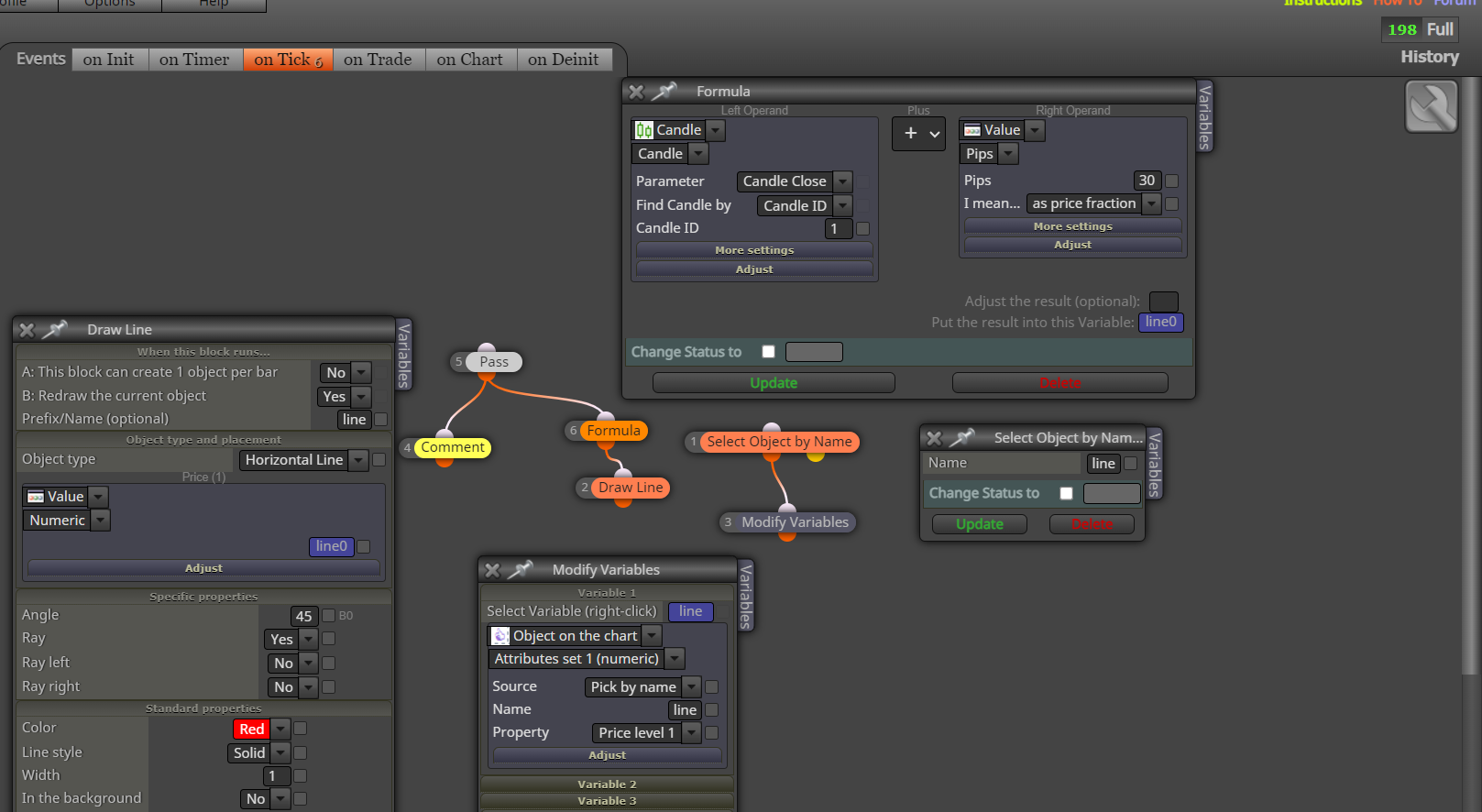Click Delete button in Select Object panel

click(1092, 524)
